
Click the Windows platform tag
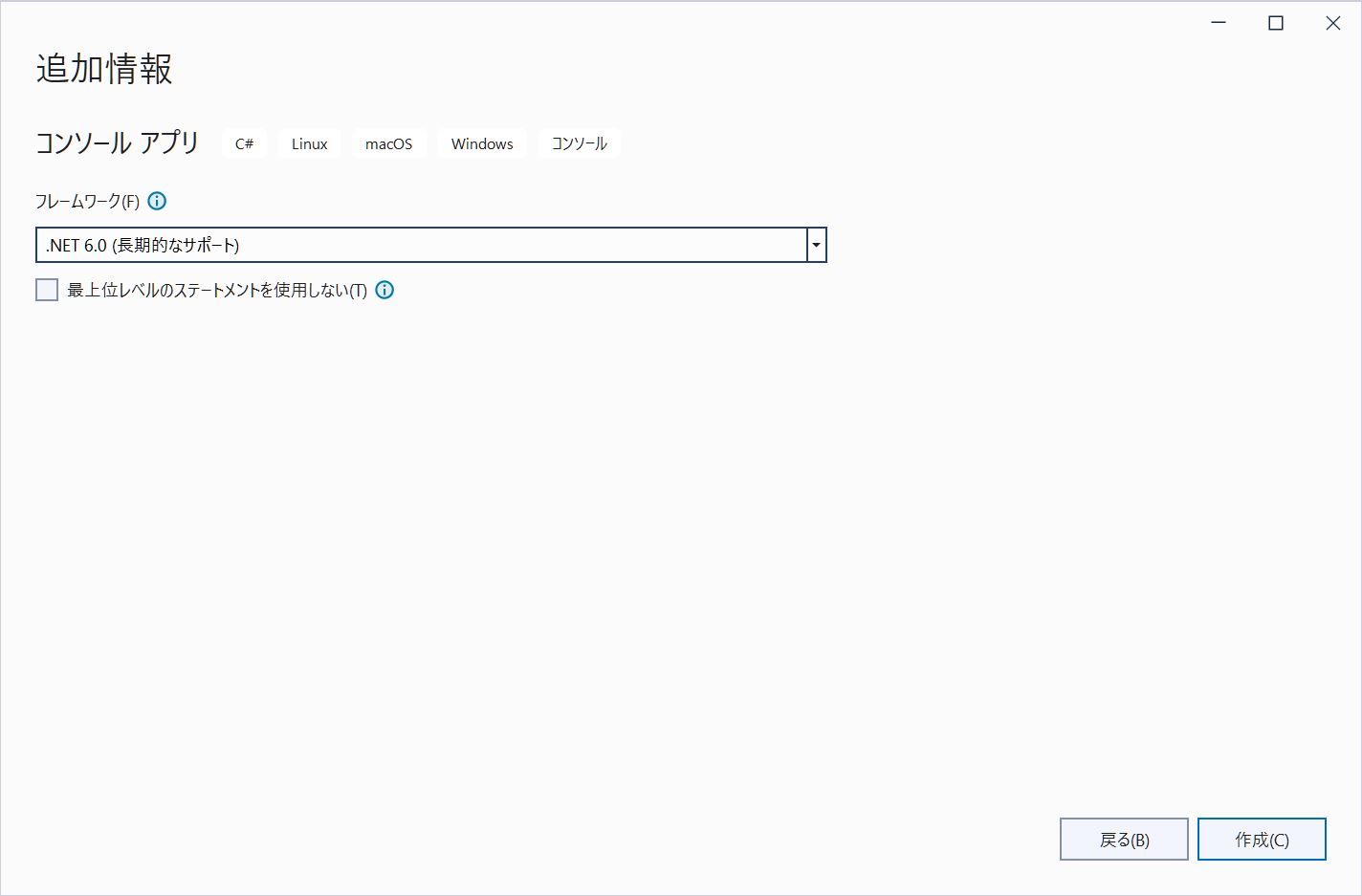coord(481,143)
